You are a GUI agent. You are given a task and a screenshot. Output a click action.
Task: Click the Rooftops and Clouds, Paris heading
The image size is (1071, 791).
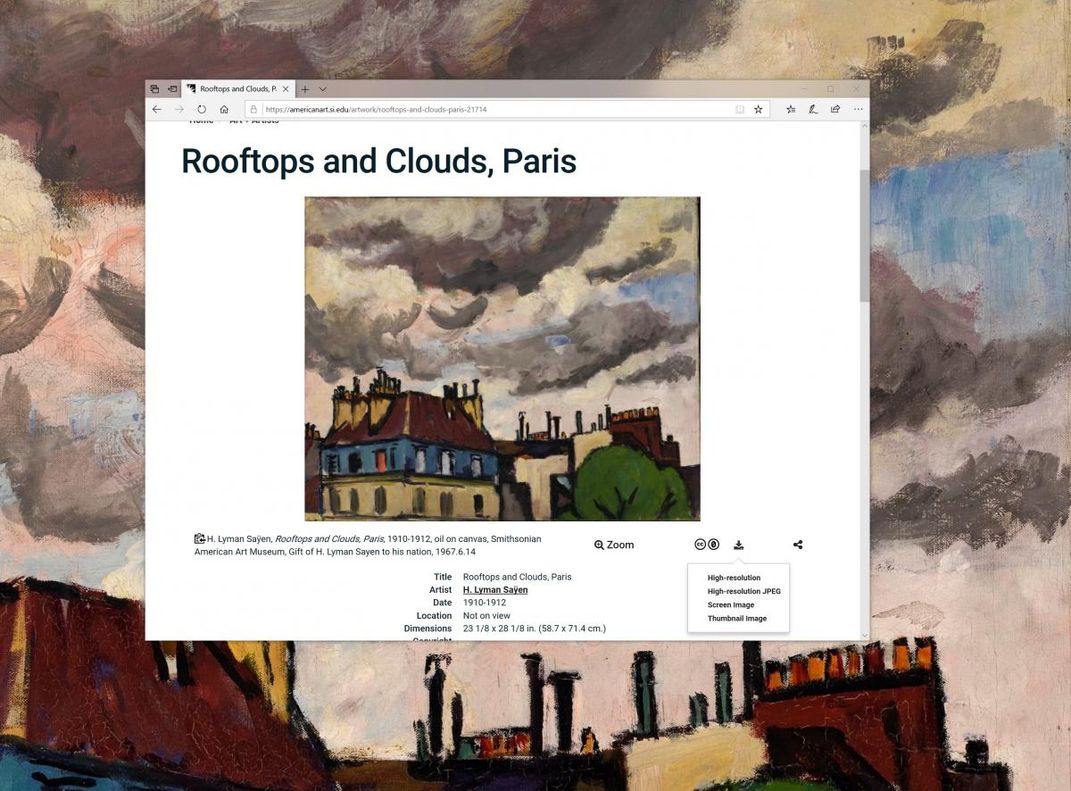[x=379, y=162]
